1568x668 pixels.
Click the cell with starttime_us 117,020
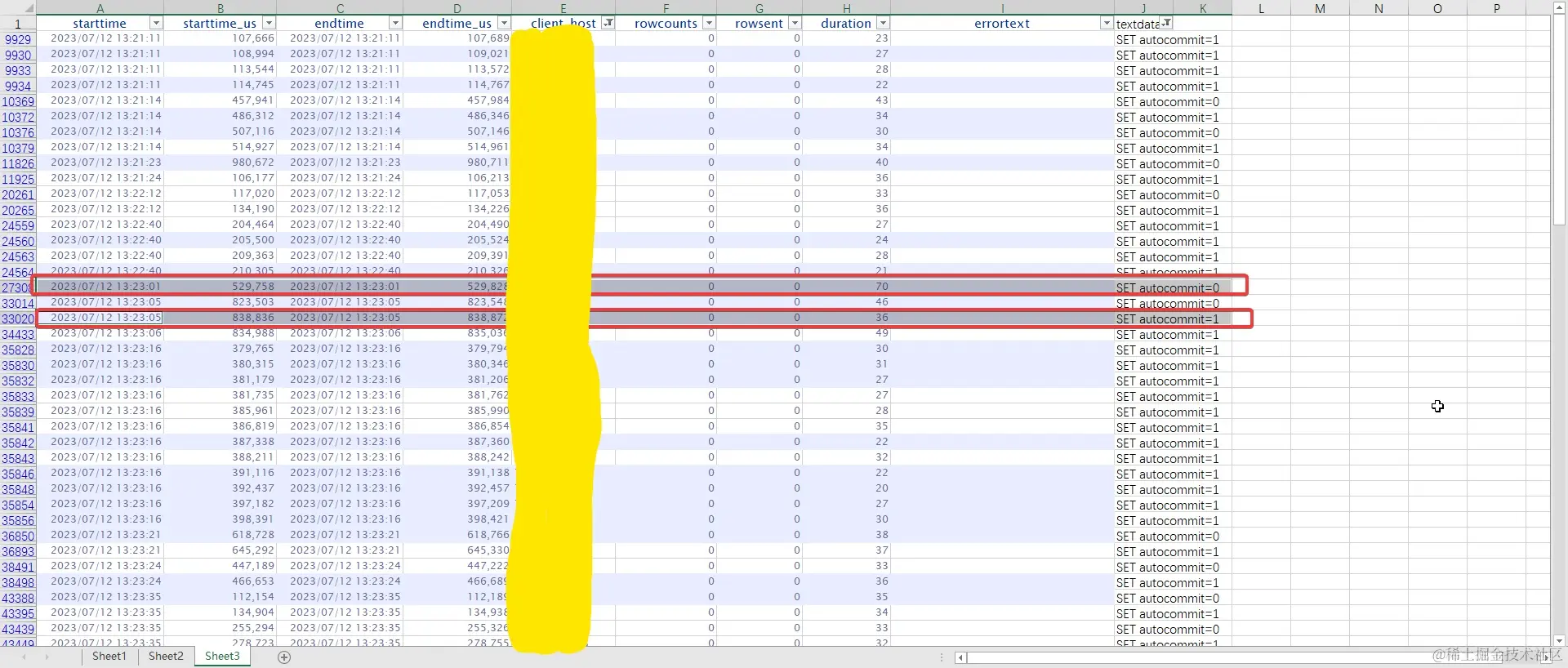pyautogui.click(x=220, y=194)
